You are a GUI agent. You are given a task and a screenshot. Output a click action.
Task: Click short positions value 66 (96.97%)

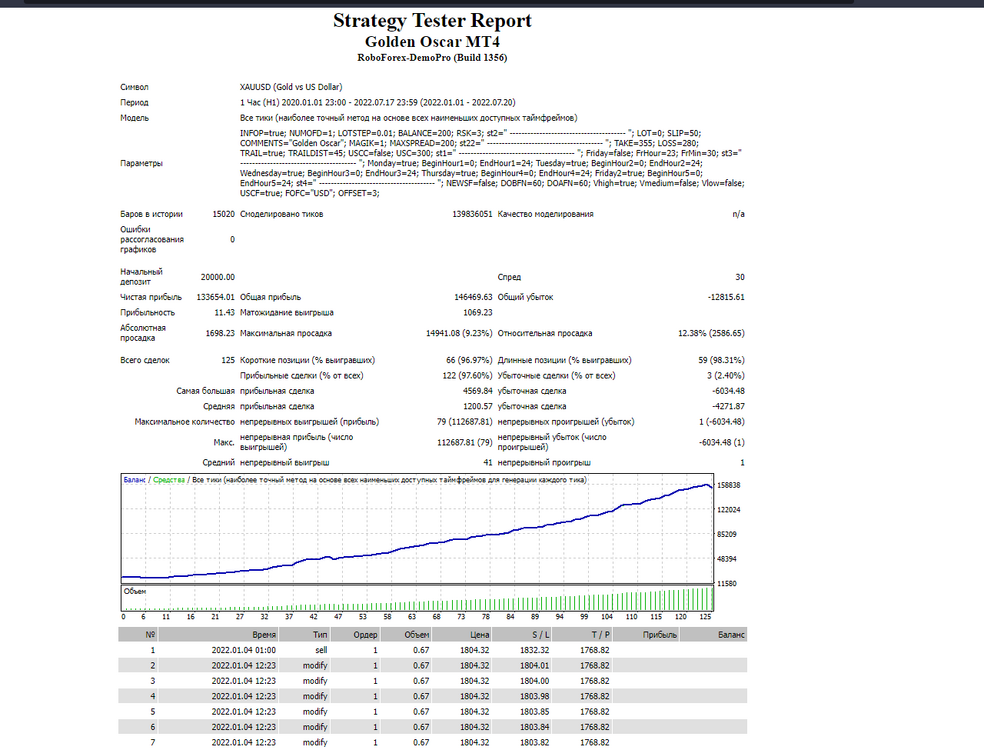coord(469,360)
